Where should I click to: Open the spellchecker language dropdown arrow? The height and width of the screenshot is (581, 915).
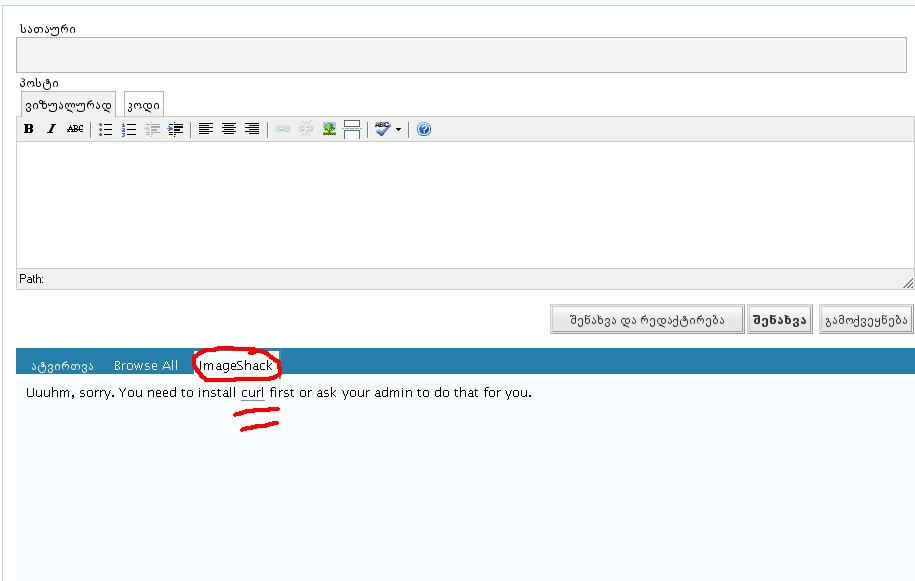tap(399, 130)
